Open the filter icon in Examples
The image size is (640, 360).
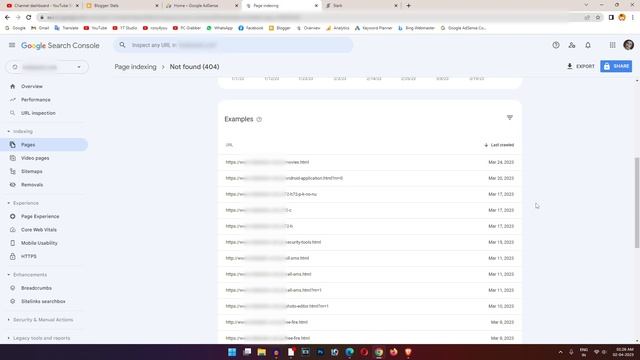(509, 118)
